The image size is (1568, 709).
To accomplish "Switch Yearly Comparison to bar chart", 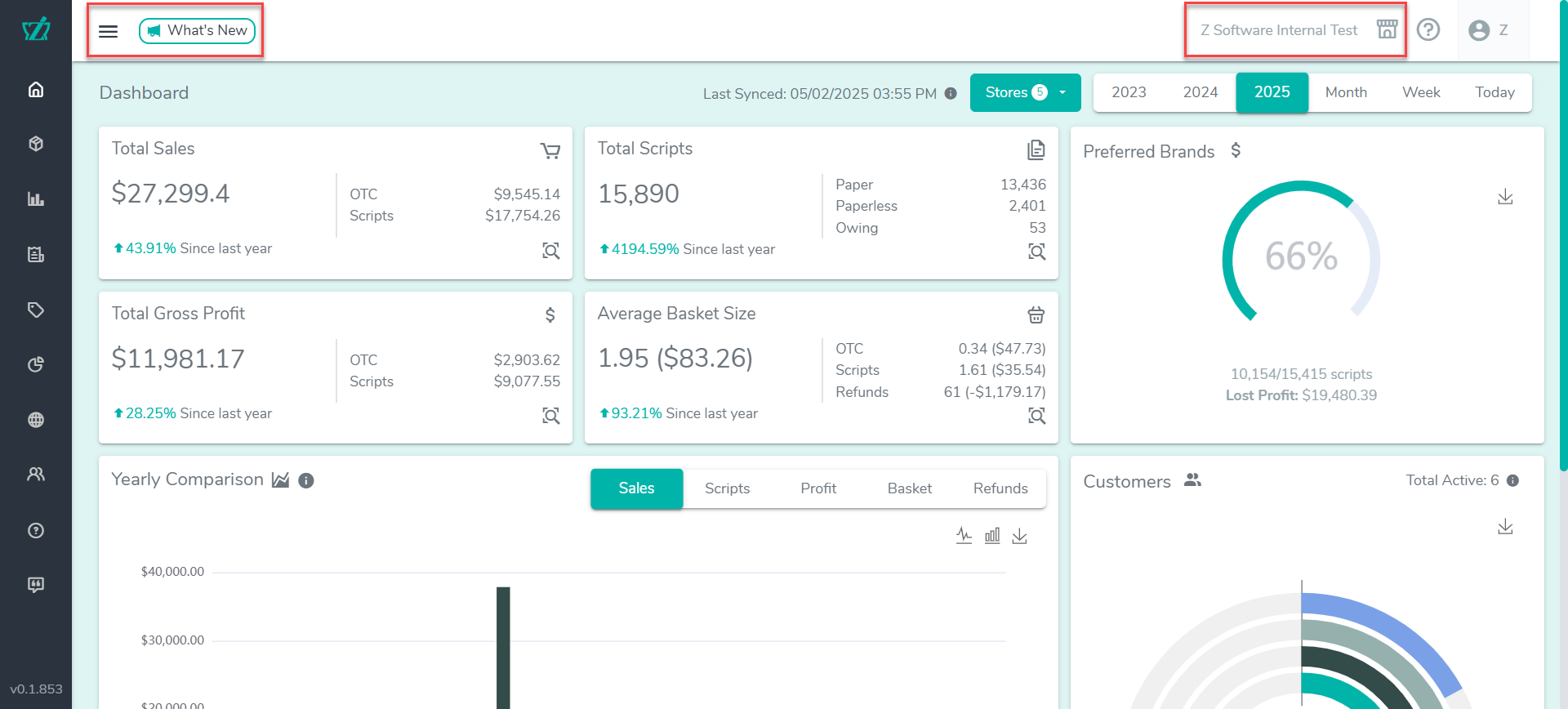I will coord(992,536).
